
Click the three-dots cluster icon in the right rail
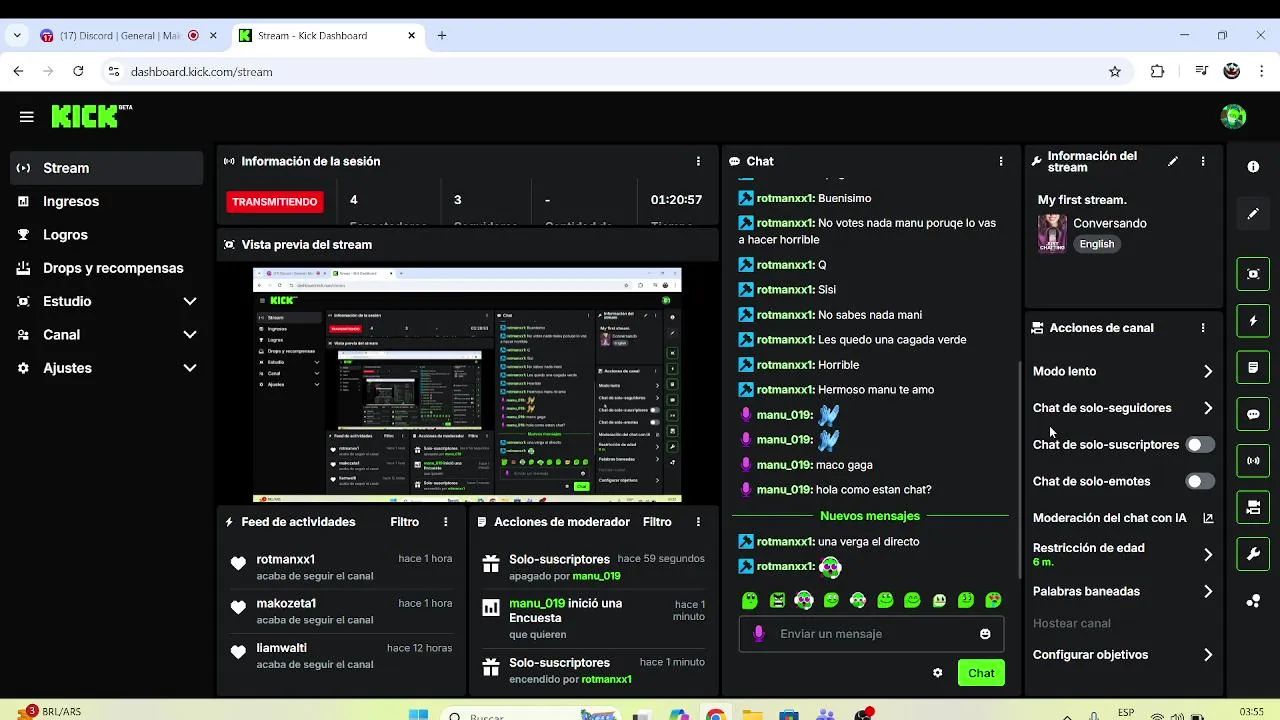coord(1253,601)
